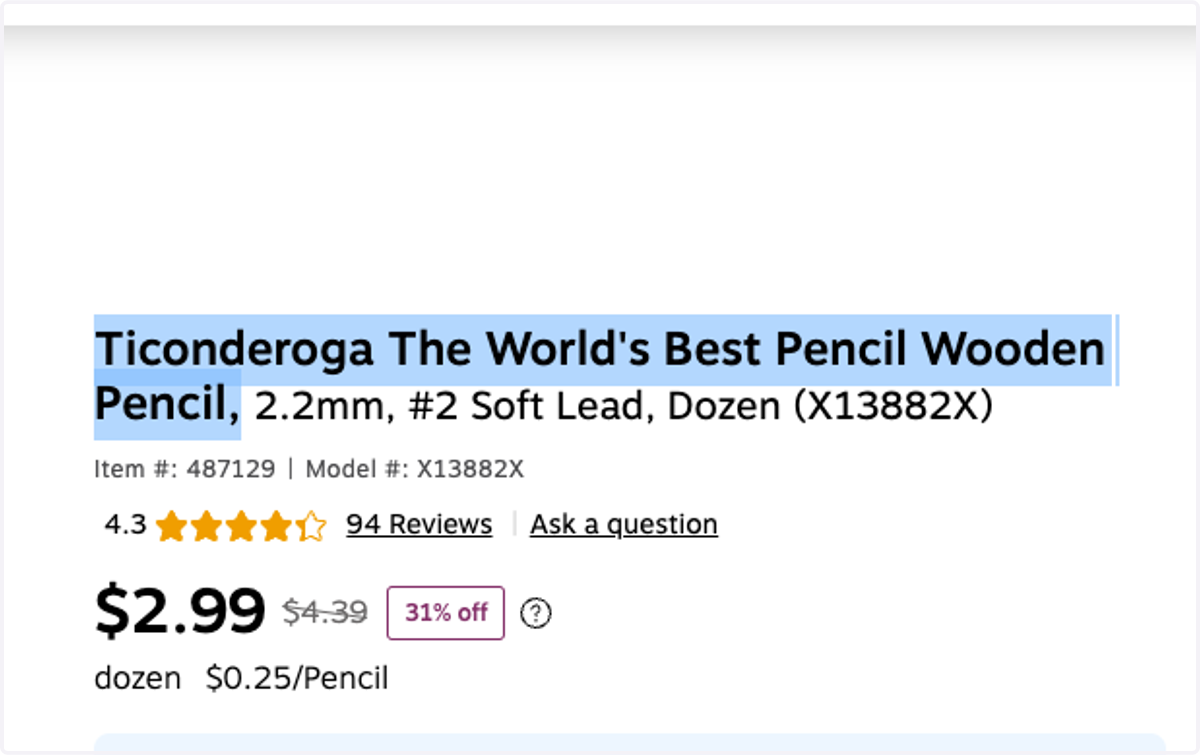Click the third orange rating star
This screenshot has height=755, width=1200.
(241, 526)
